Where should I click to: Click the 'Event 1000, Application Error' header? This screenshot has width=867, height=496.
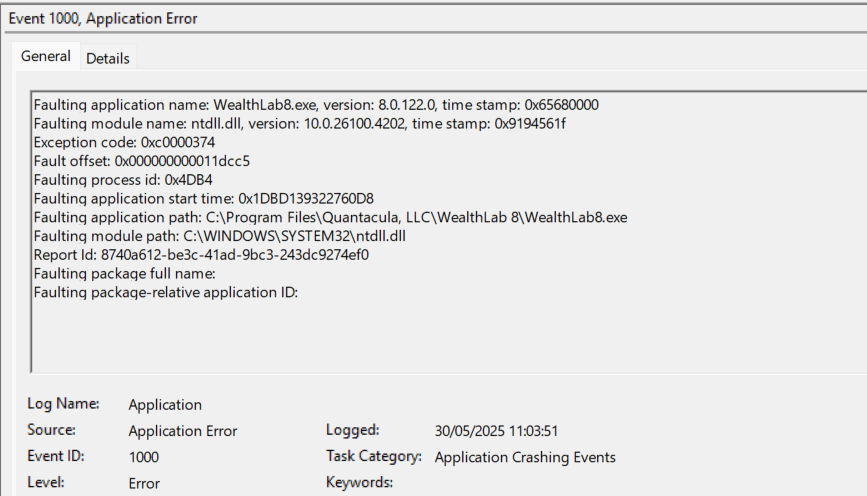point(103,19)
